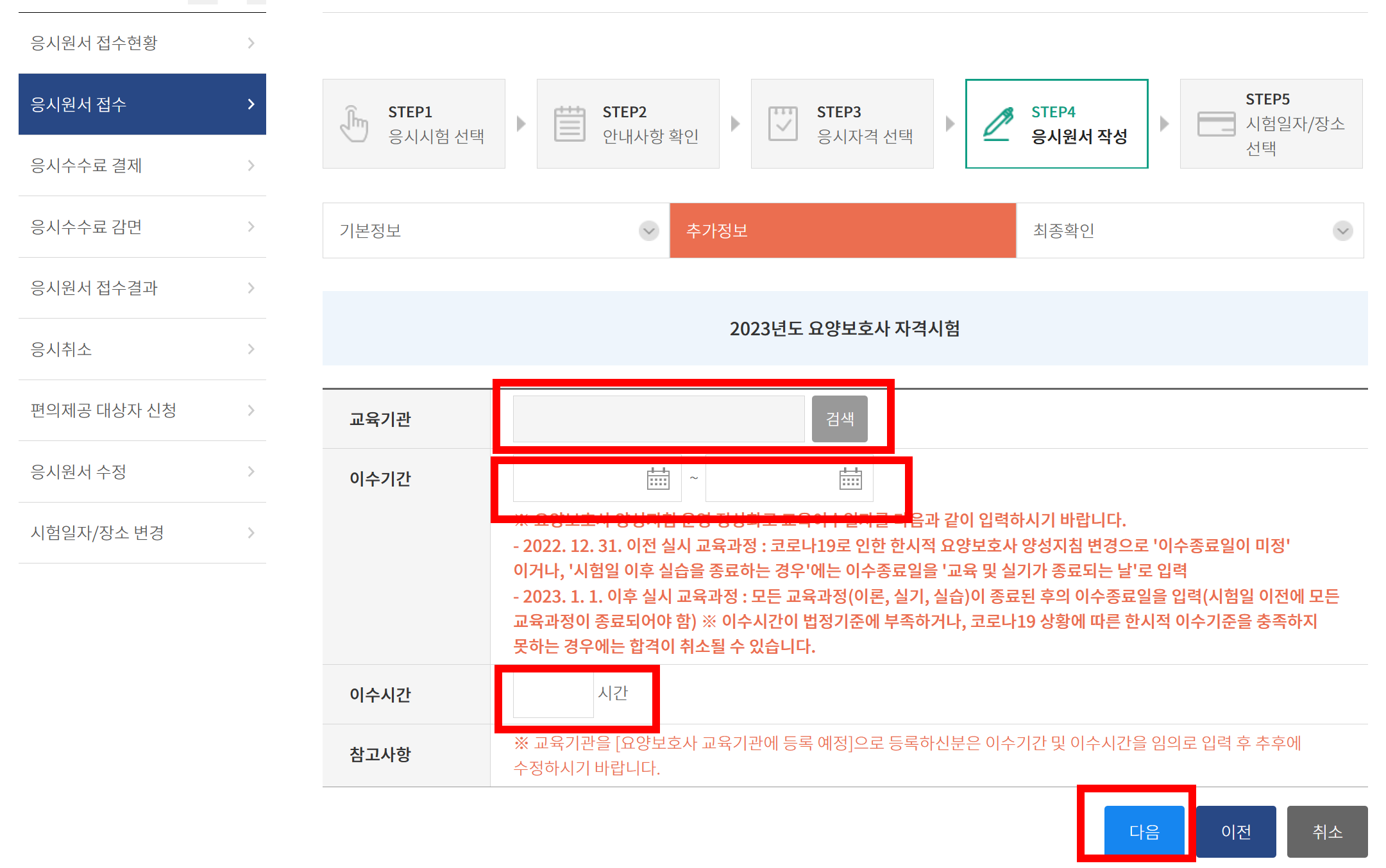
Task: Open the start date calendar picker icon
Action: 658,478
